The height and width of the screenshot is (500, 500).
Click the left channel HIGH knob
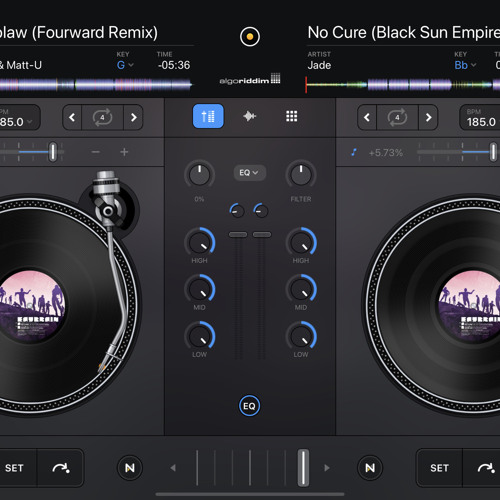(199, 243)
